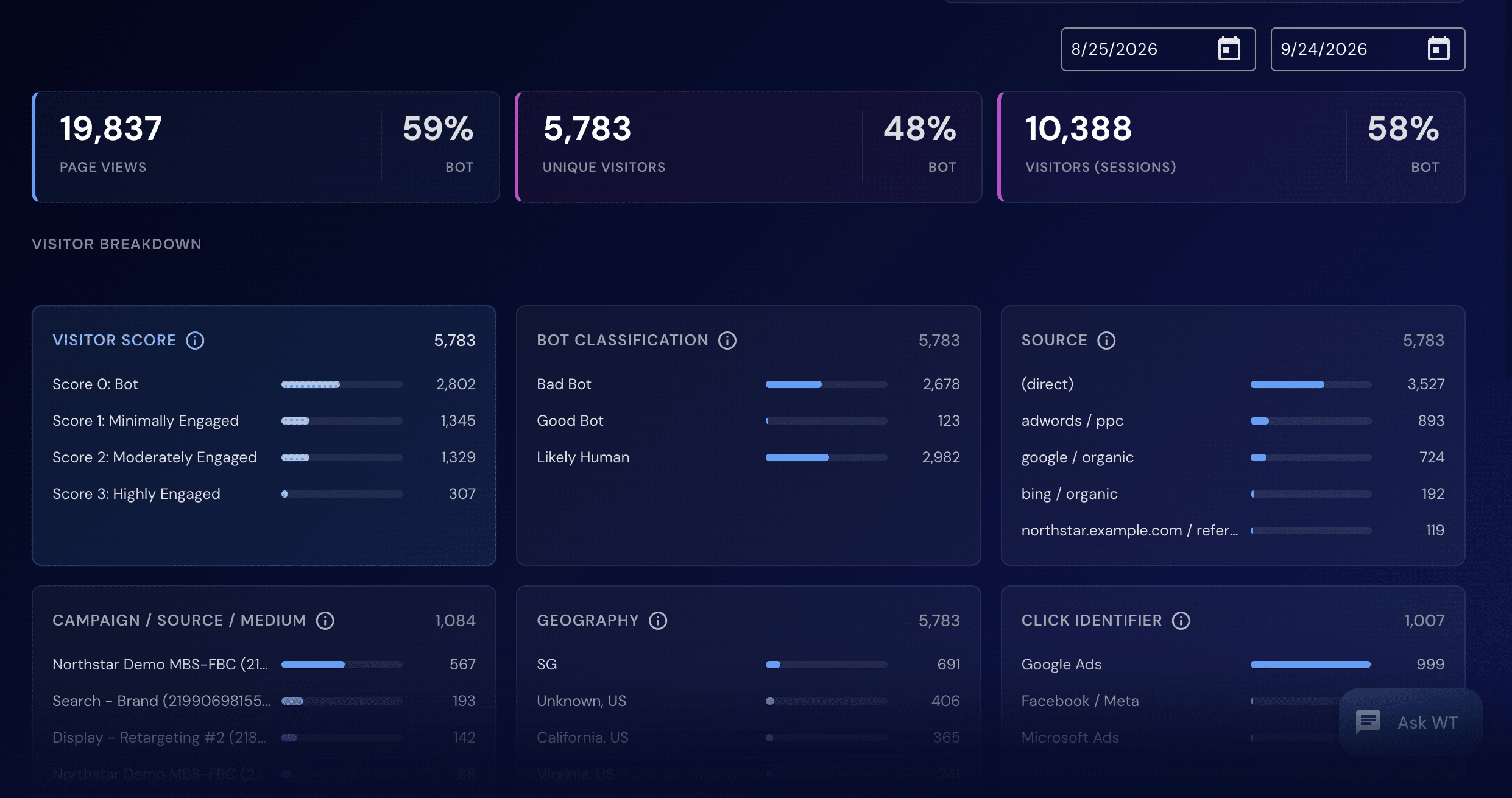Screen dimensions: 1512x798
Task: Select the Score 2: Moderately Engaged row
Action: 264,457
